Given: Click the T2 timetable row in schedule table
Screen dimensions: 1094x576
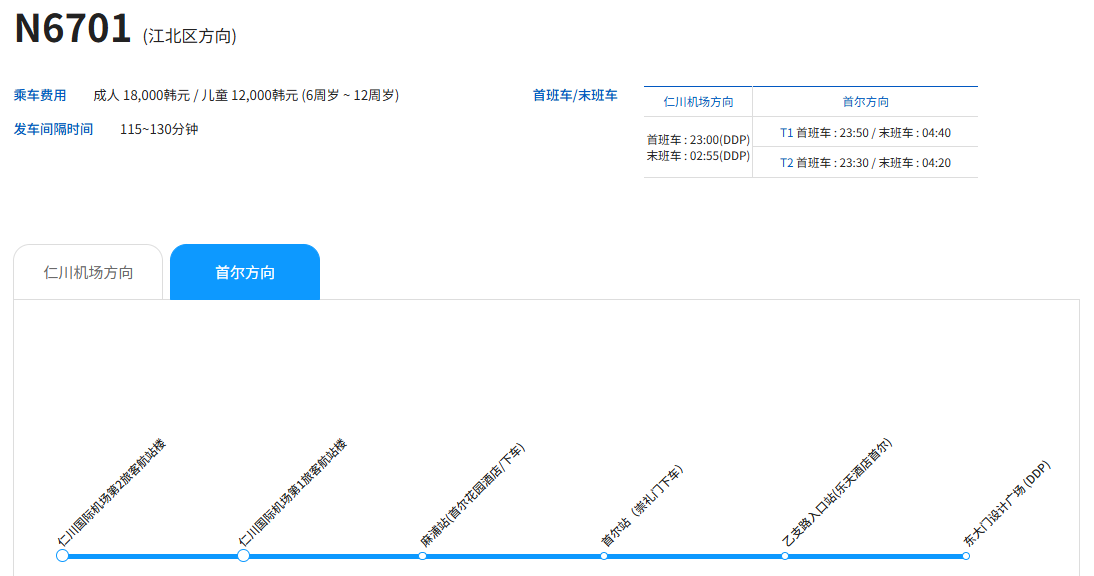Looking at the screenshot, I should (x=865, y=163).
